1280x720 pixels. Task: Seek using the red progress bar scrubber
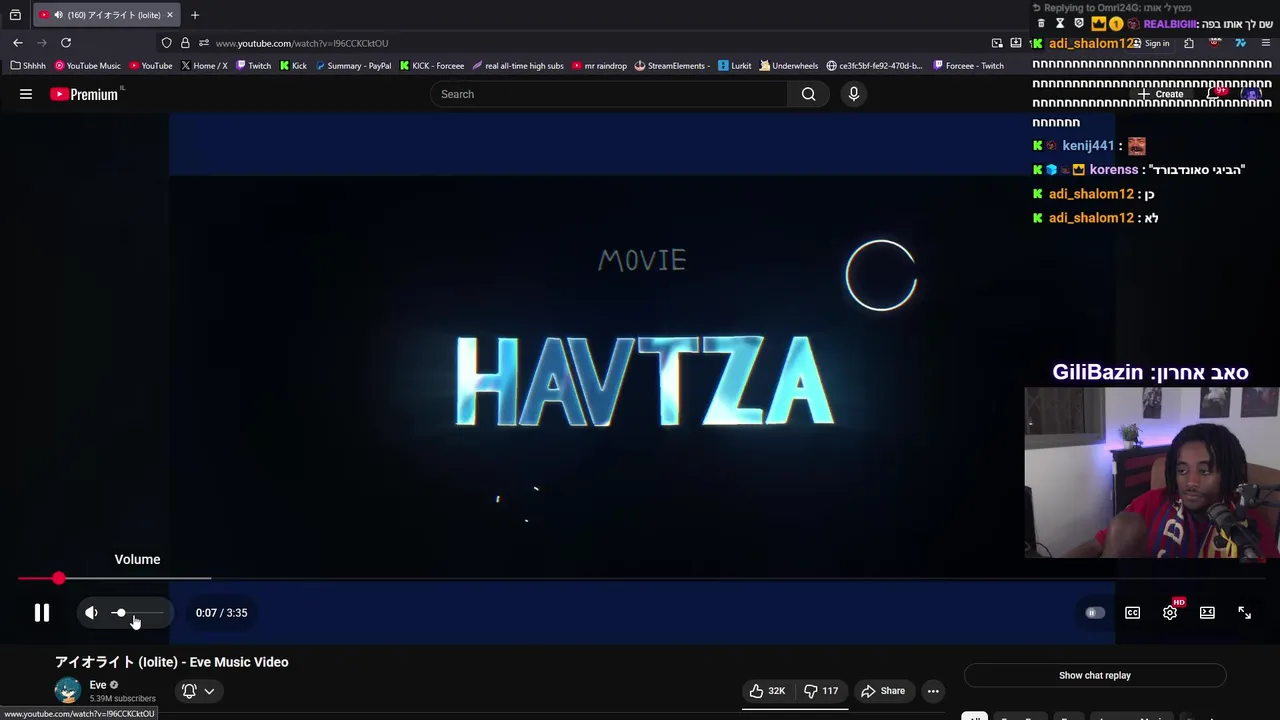point(59,578)
